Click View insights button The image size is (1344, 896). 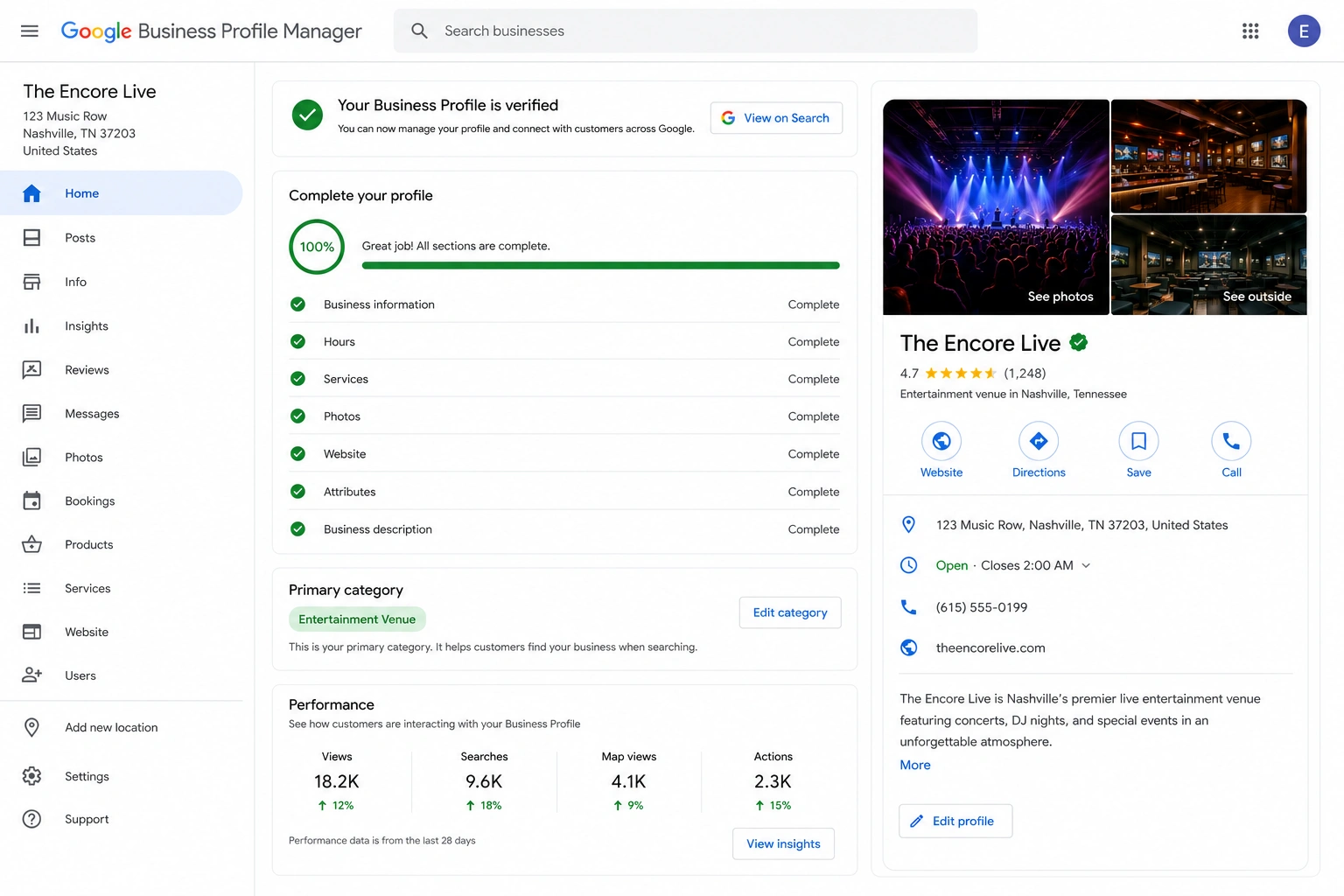pyautogui.click(x=783, y=843)
